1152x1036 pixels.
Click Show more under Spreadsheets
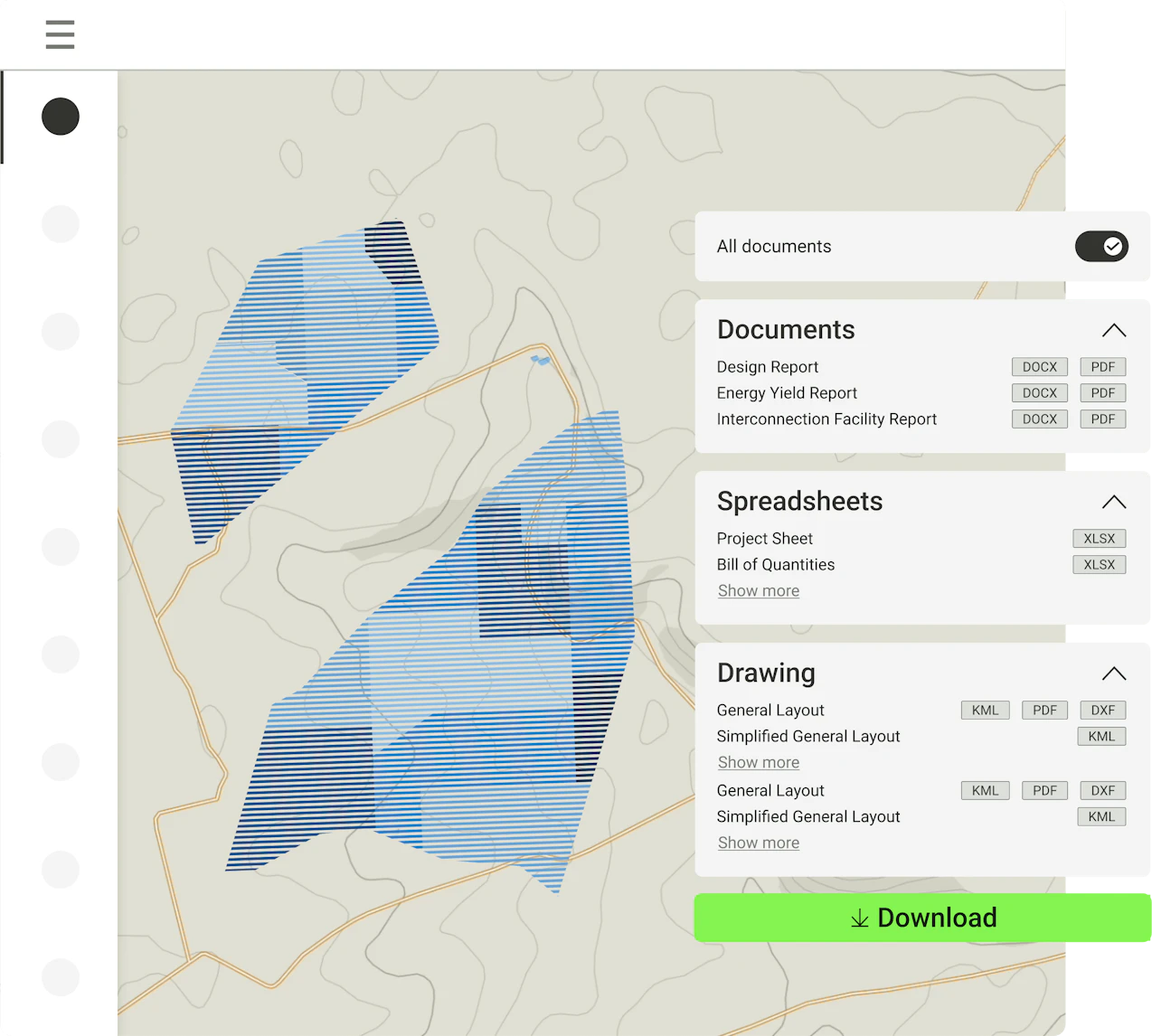[759, 591]
